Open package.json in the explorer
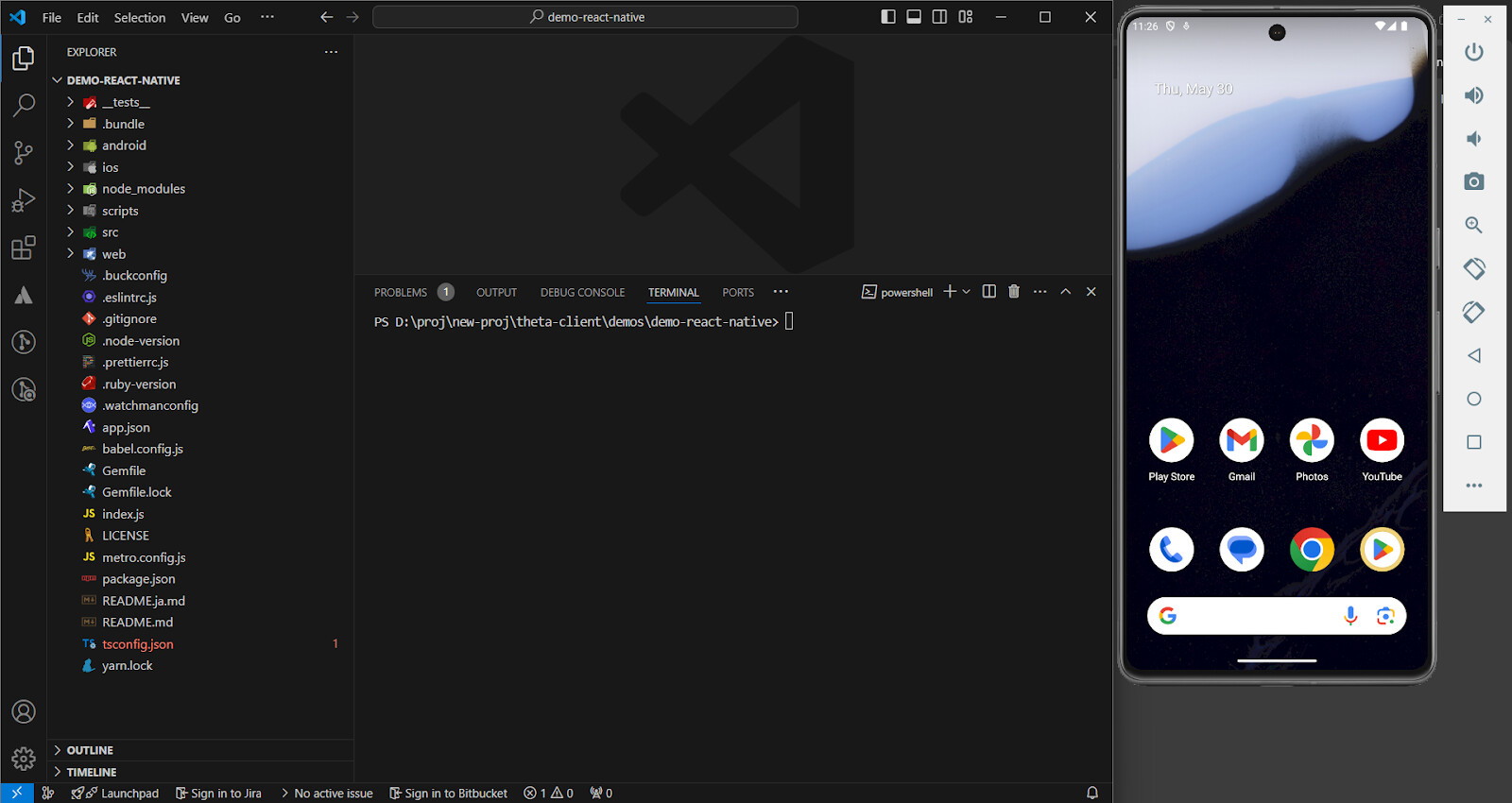The height and width of the screenshot is (803, 1512). pos(139,579)
